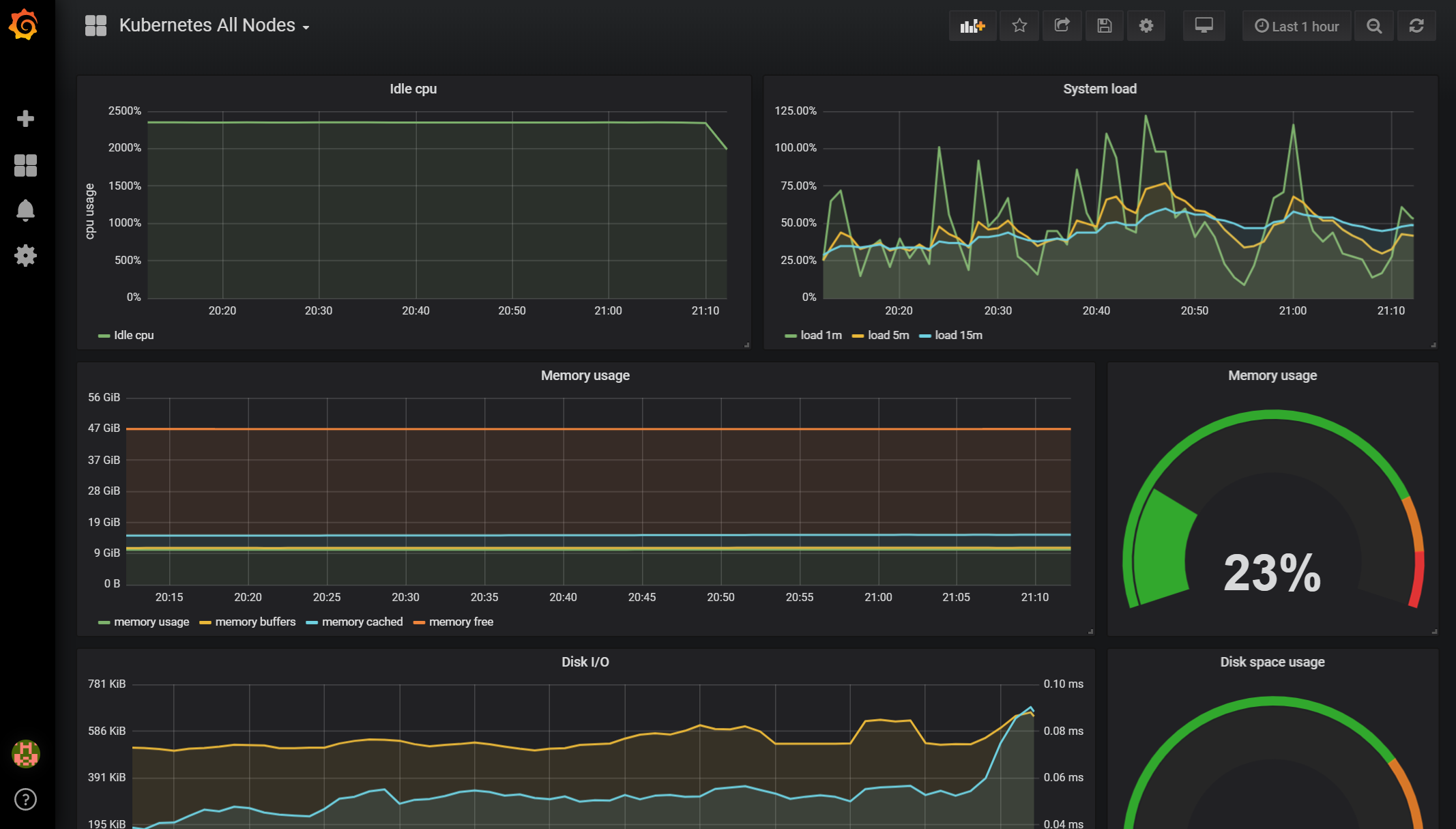Screen dimensions: 1456x829
Task: Open the Help question mark icon
Action: click(25, 800)
